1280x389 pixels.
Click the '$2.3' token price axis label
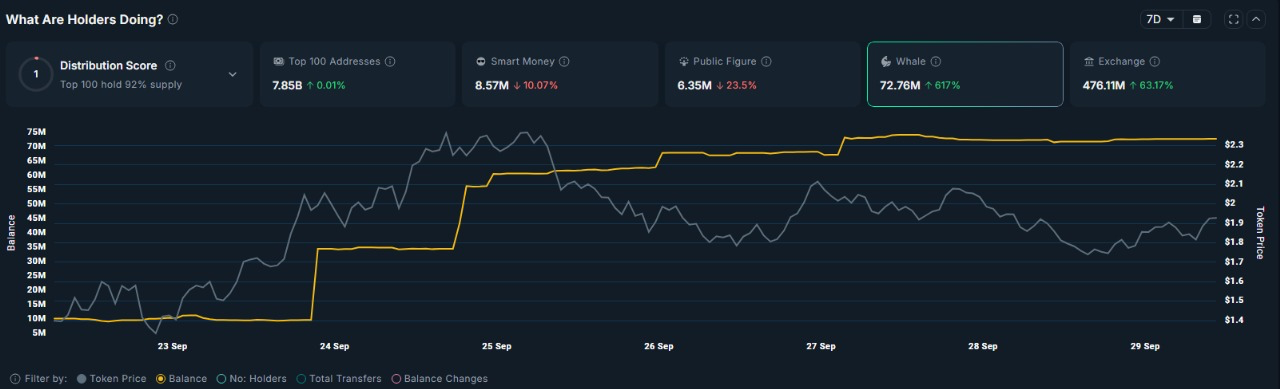click(1234, 145)
